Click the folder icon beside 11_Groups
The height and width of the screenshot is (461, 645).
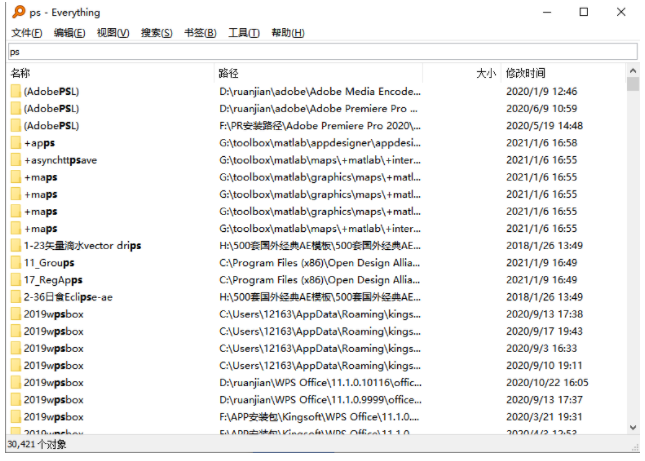pos(16,263)
